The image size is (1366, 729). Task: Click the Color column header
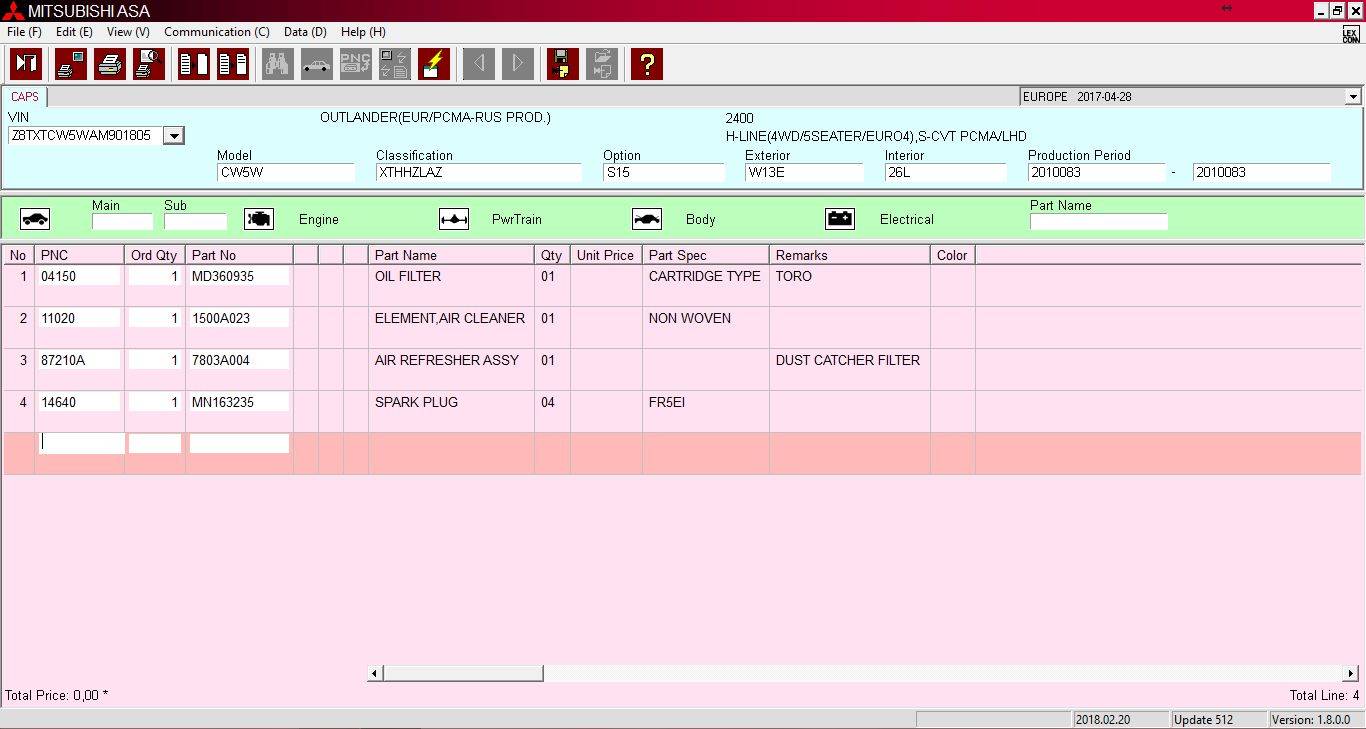pyautogui.click(x=952, y=255)
